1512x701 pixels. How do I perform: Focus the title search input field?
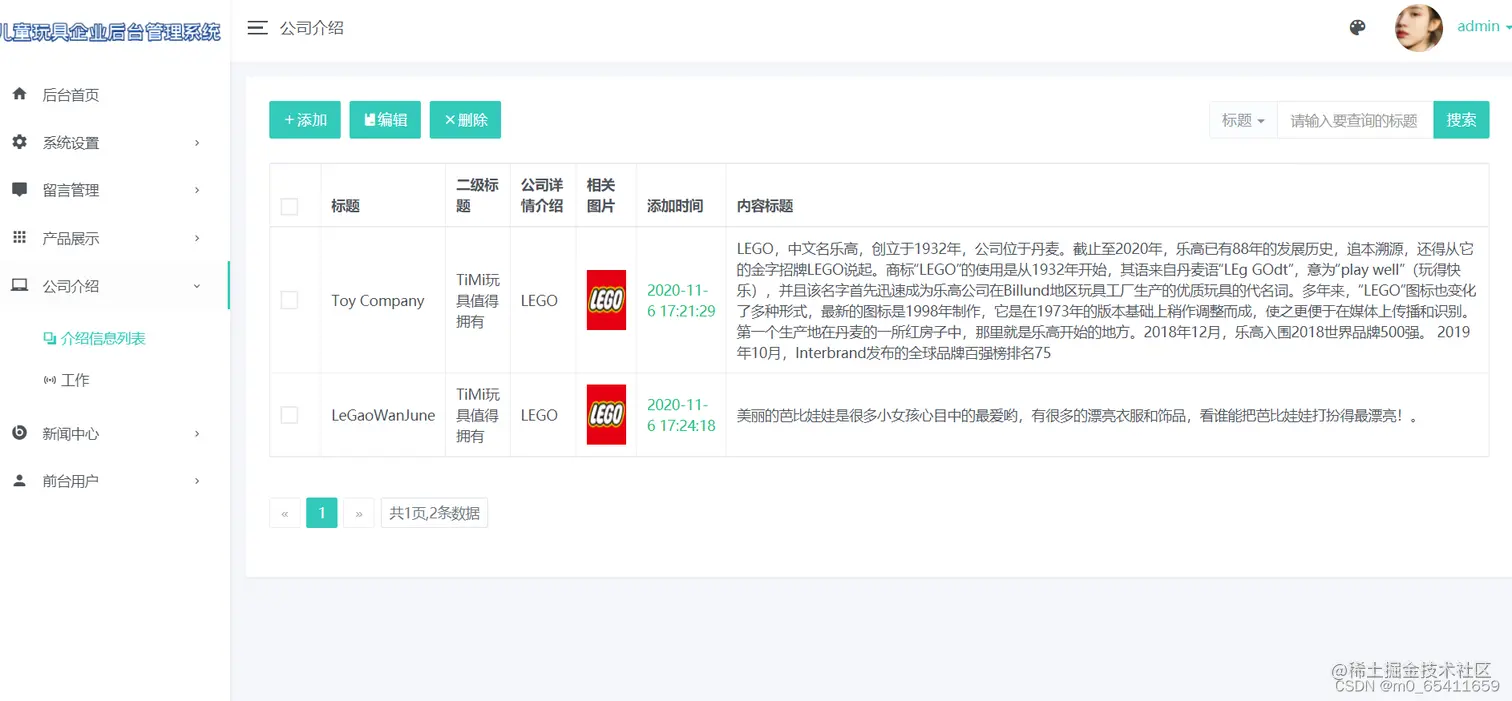1355,120
